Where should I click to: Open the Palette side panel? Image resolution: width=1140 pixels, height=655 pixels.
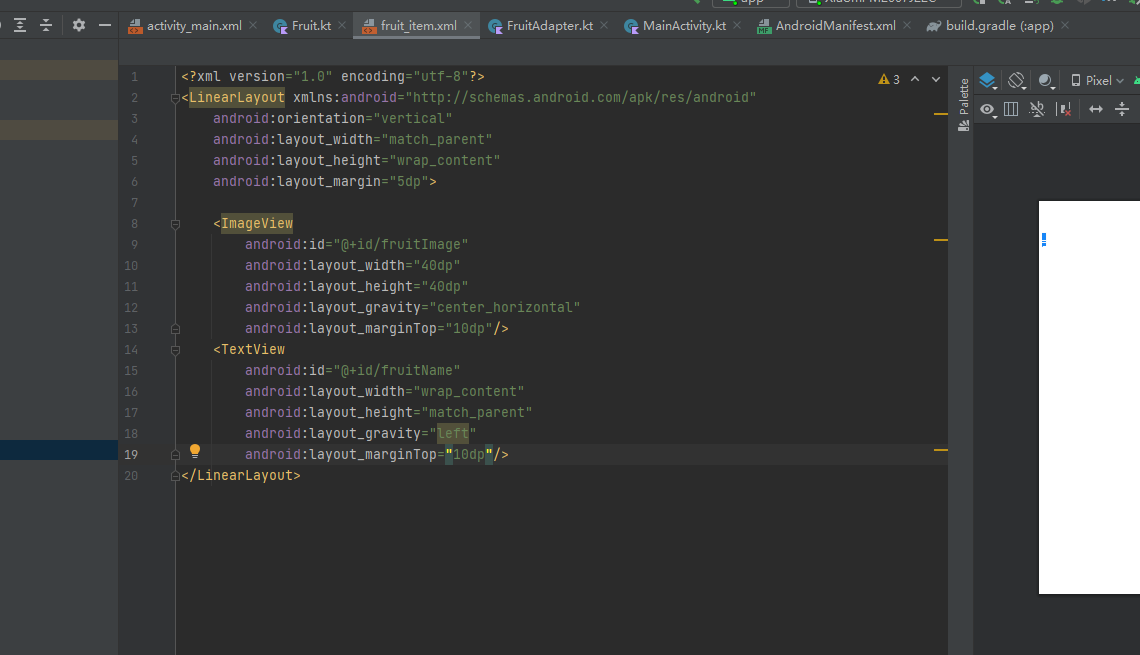point(964,105)
